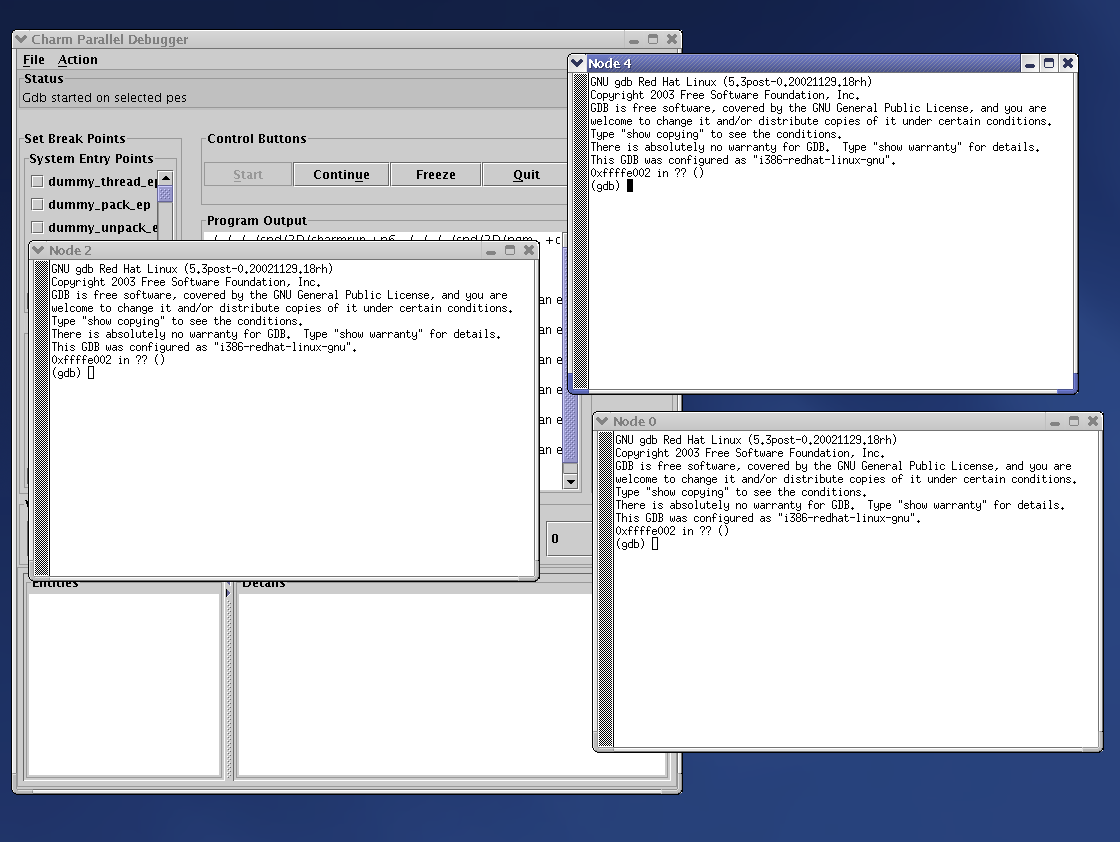Minimize the Node 0 gdb window
Screen dimensions: 1120x842
(1054, 422)
